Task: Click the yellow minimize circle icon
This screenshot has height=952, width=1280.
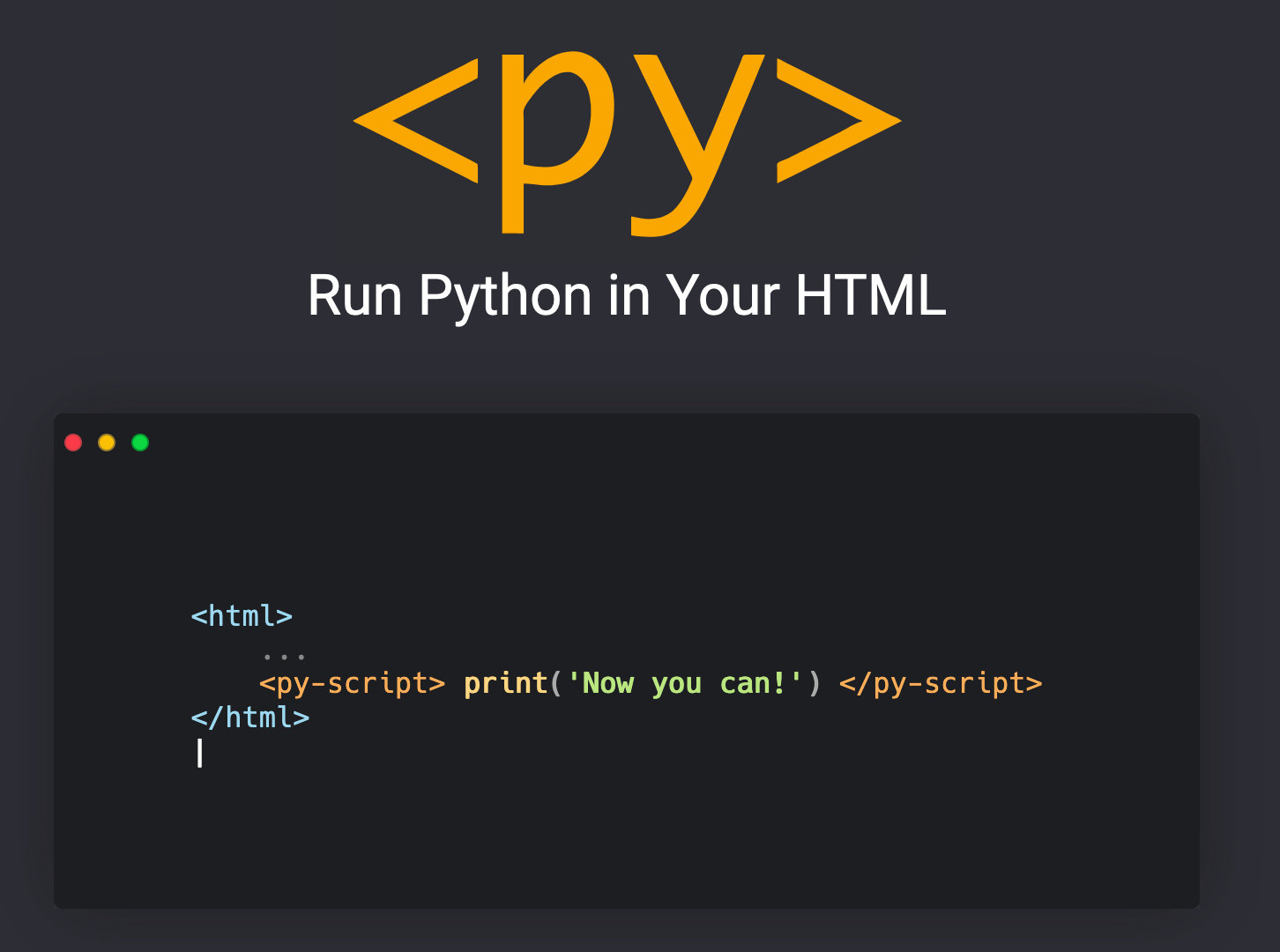Action: 106,443
